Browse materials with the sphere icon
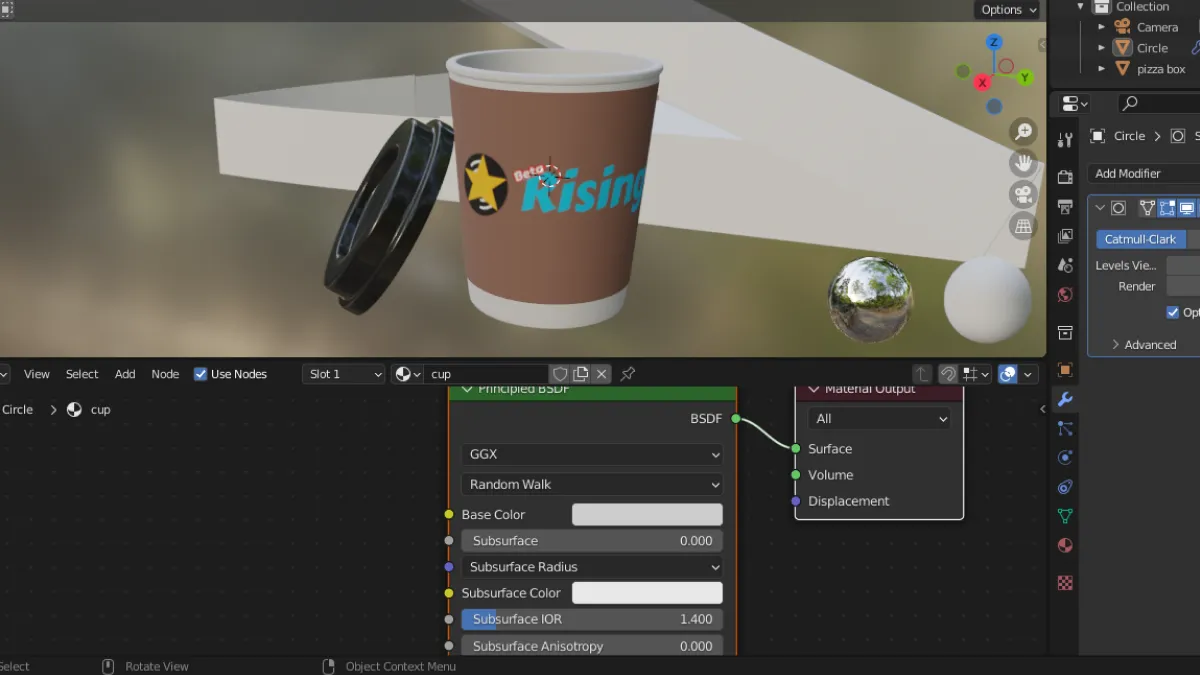This screenshot has height=675, width=1201. click(407, 374)
